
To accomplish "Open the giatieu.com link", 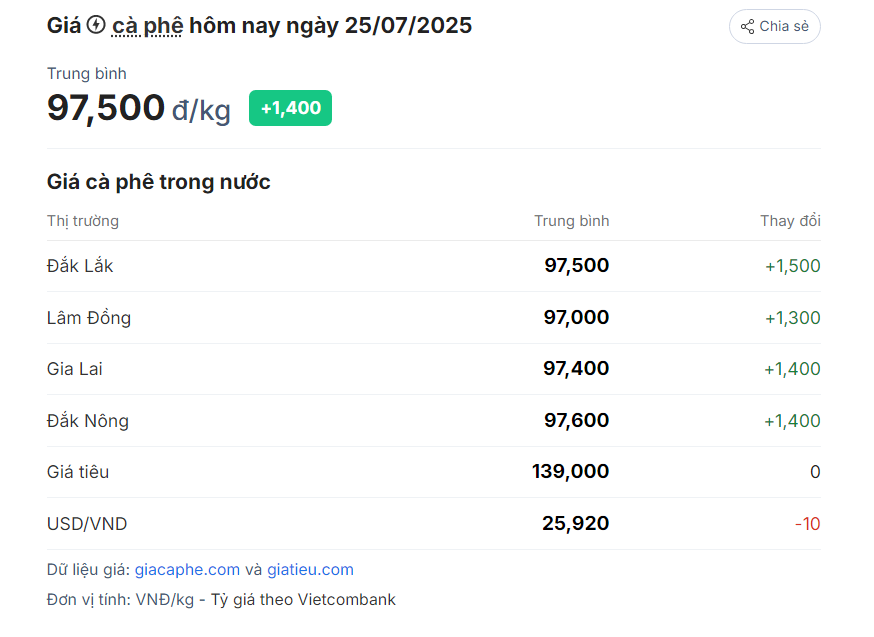I will (x=310, y=570).
